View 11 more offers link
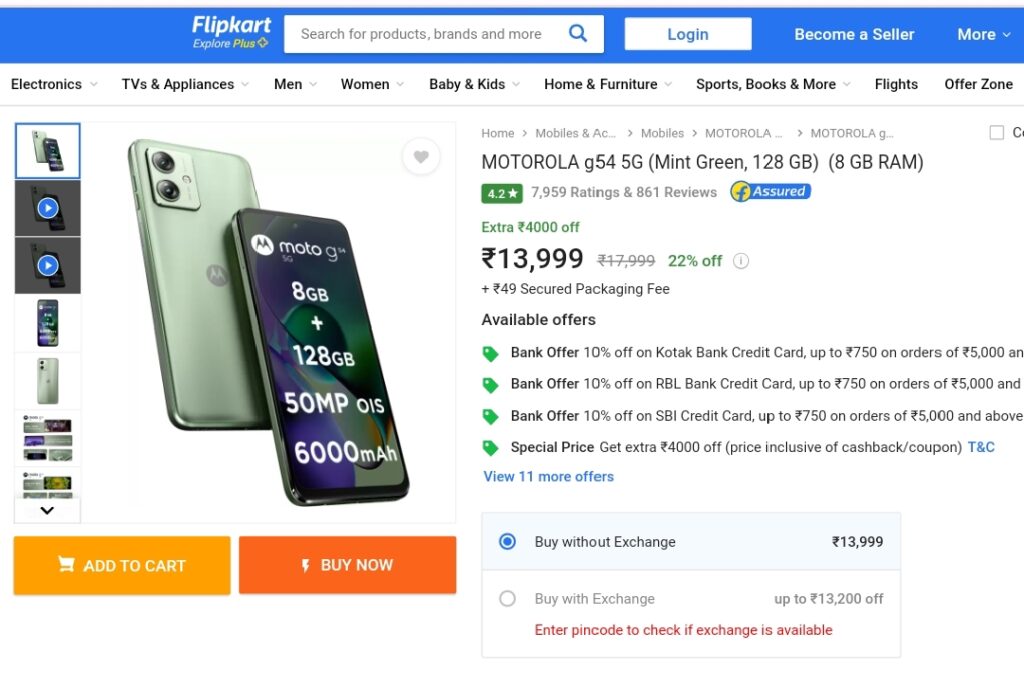Viewport: 1024px width, 688px height. pyautogui.click(x=549, y=477)
